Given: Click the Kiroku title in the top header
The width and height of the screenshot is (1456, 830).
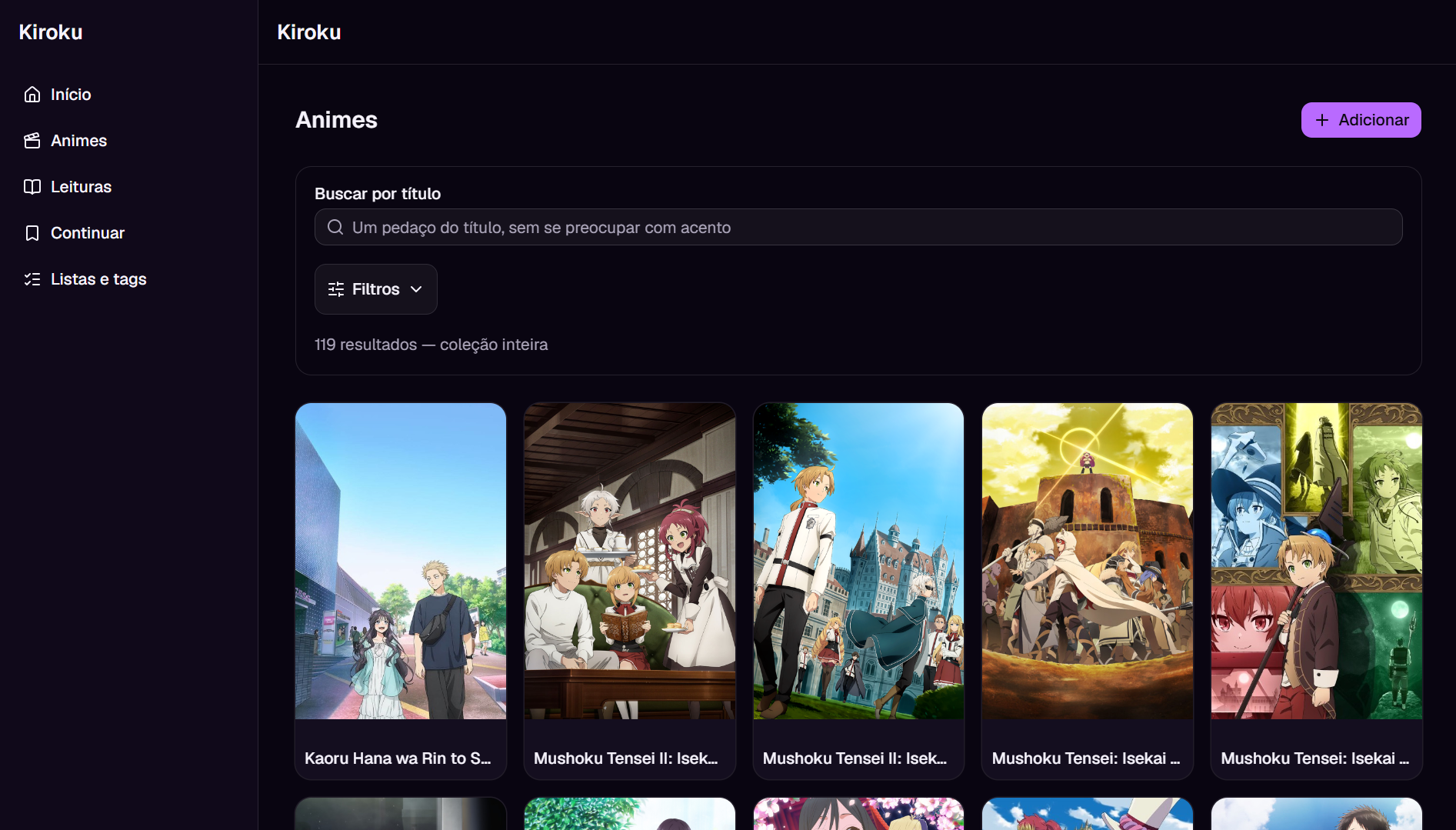Looking at the screenshot, I should [x=309, y=32].
